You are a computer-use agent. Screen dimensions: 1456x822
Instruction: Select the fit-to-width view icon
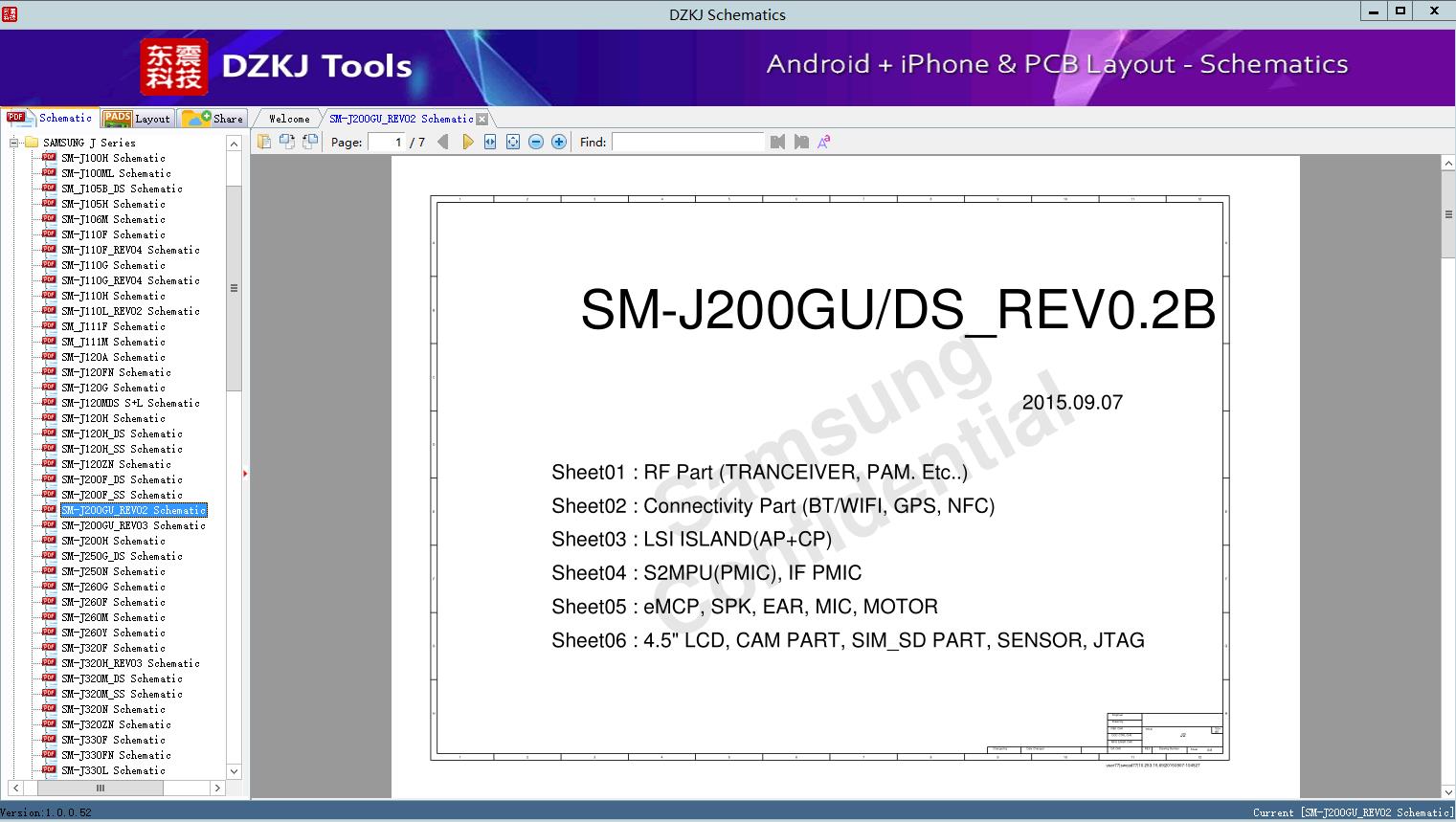pyautogui.click(x=489, y=141)
